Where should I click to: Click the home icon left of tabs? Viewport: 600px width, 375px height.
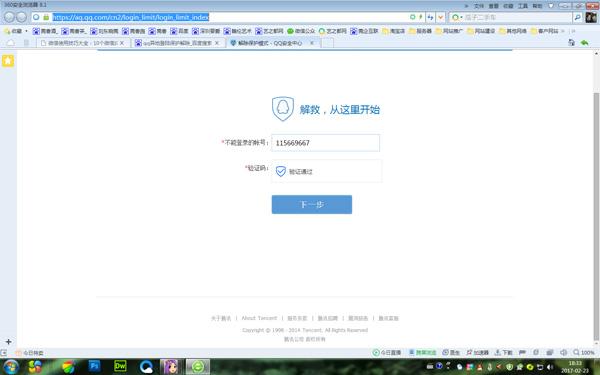click(11, 43)
